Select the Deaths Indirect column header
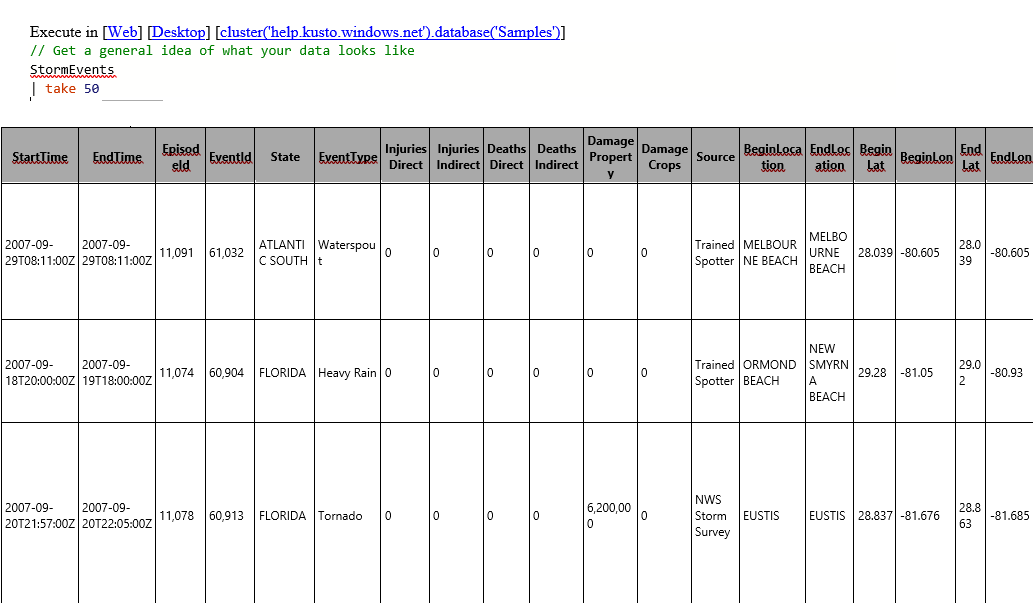Viewport: 1033px width, 603px height. tap(557, 156)
